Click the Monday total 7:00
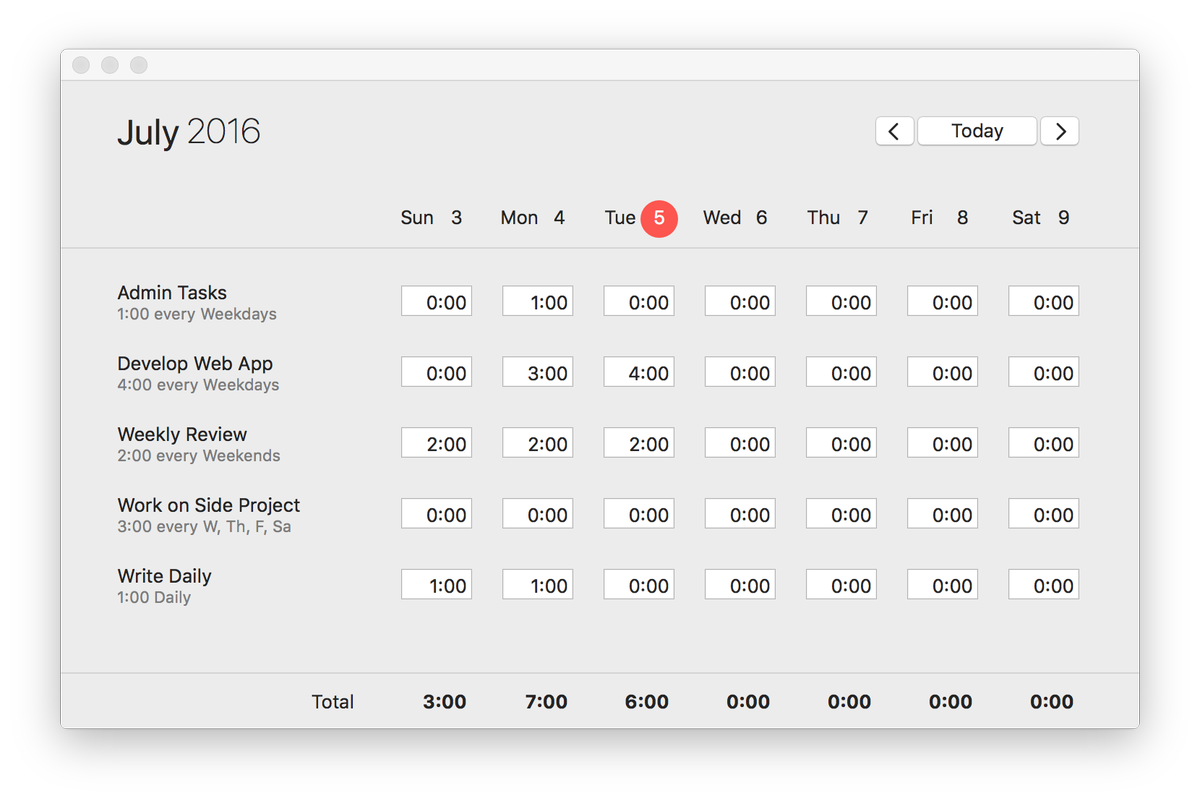Image resolution: width=1200 pixels, height=801 pixels. click(546, 702)
